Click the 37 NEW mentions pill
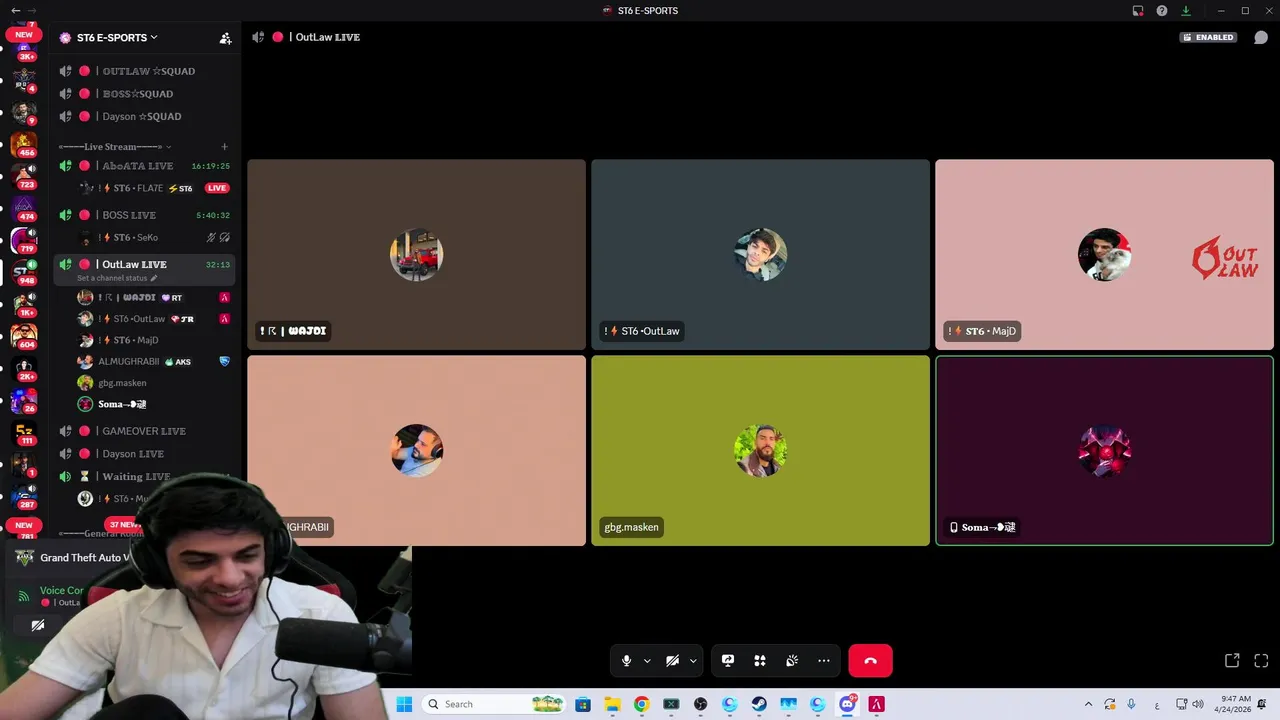Image resolution: width=1280 pixels, height=720 pixels. (124, 524)
